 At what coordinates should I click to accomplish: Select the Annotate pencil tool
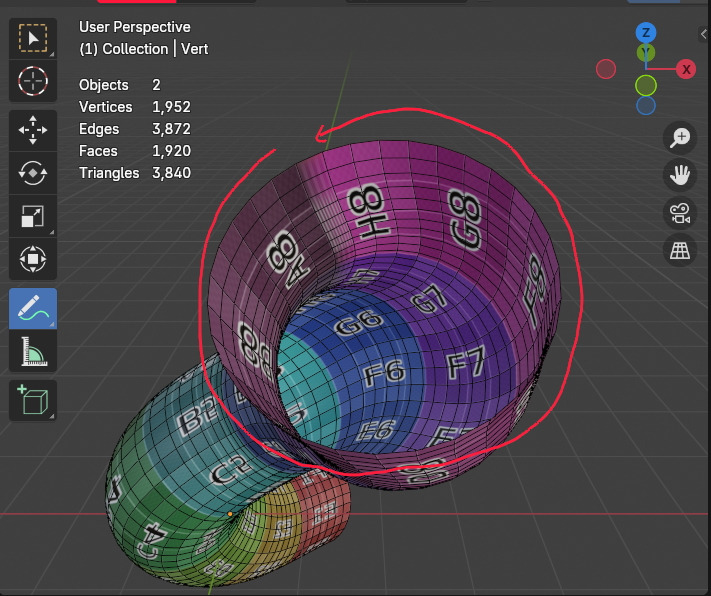(x=33, y=308)
